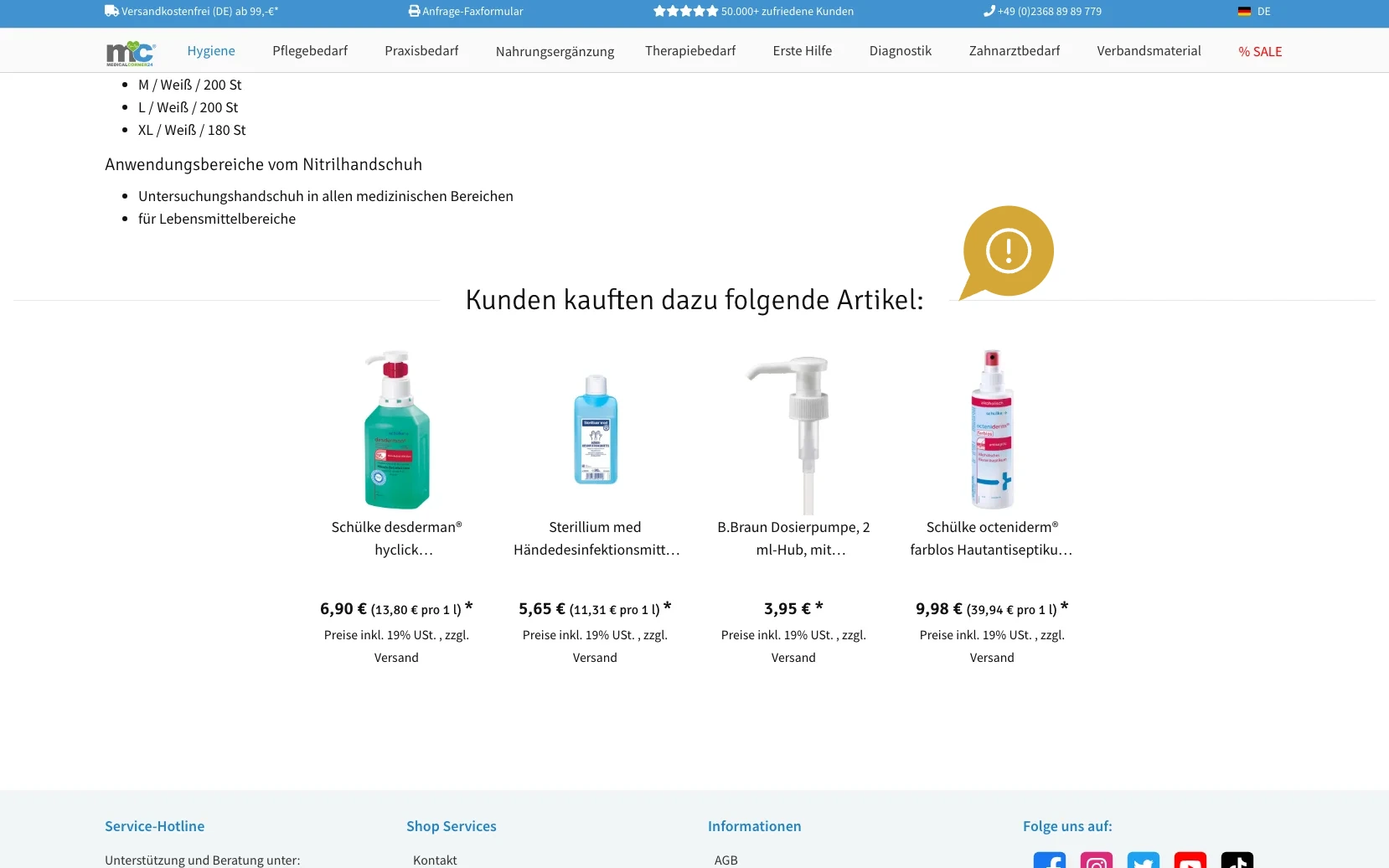Open the Instagram social icon
The width and height of the screenshot is (1389, 868).
point(1097,860)
